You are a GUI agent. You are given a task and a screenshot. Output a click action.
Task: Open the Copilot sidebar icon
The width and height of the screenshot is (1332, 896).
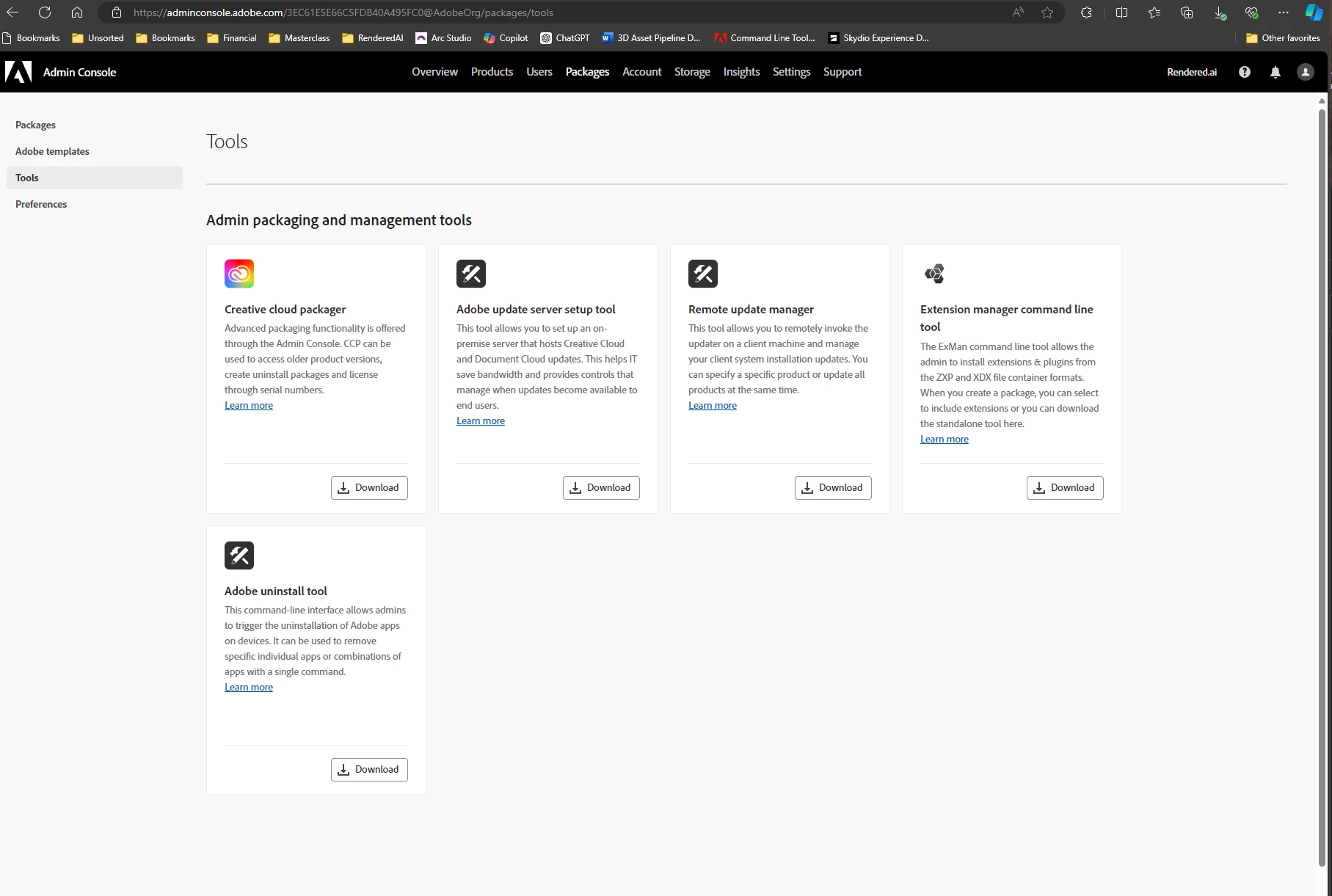(1314, 12)
